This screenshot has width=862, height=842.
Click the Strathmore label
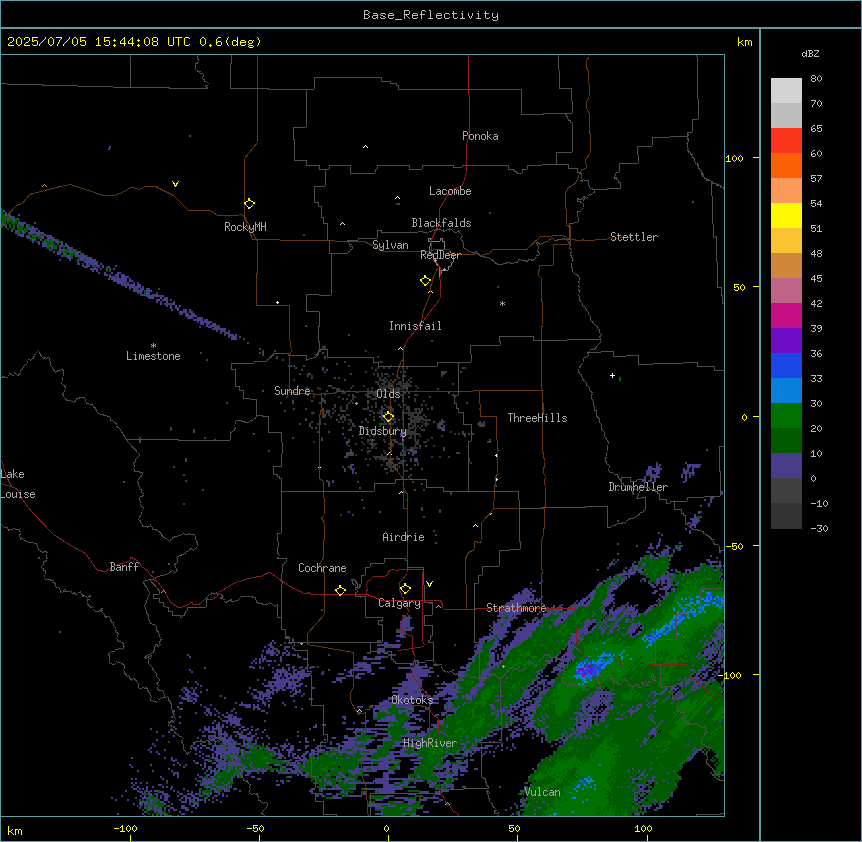516,608
